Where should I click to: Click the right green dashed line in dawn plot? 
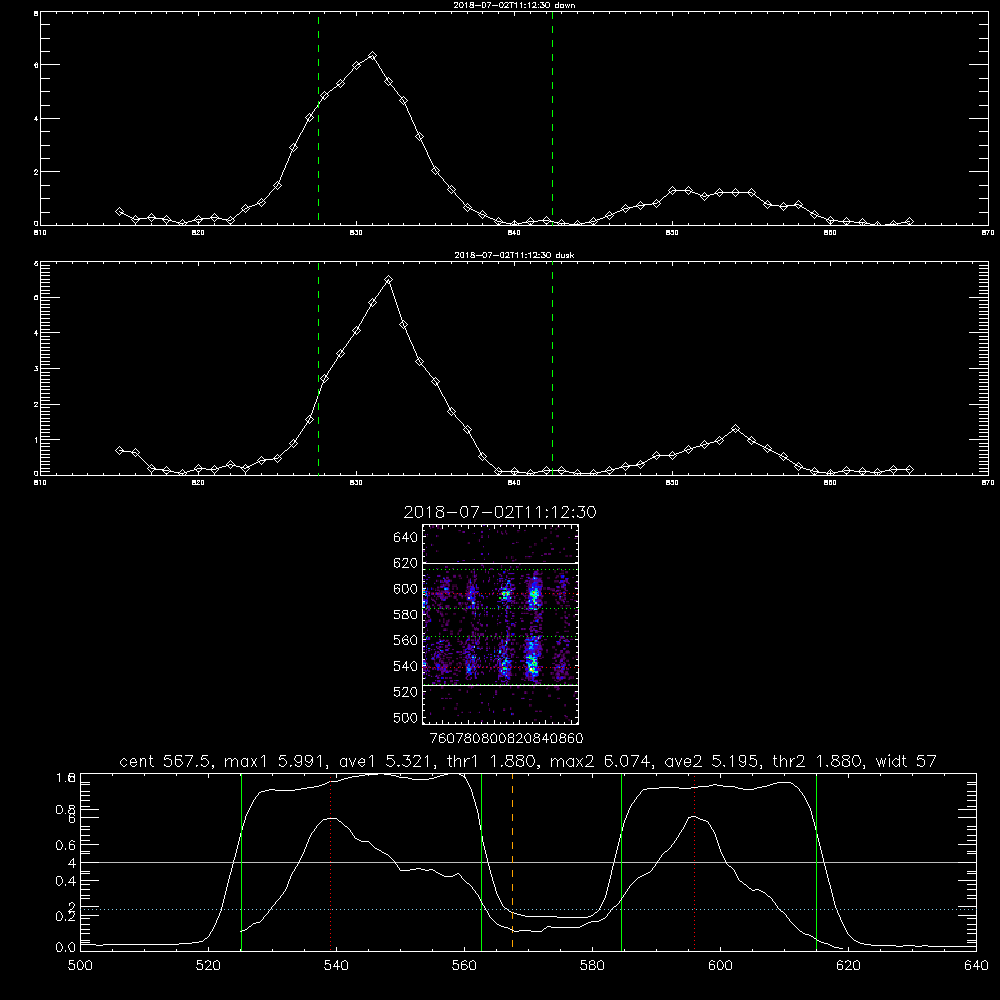552,118
